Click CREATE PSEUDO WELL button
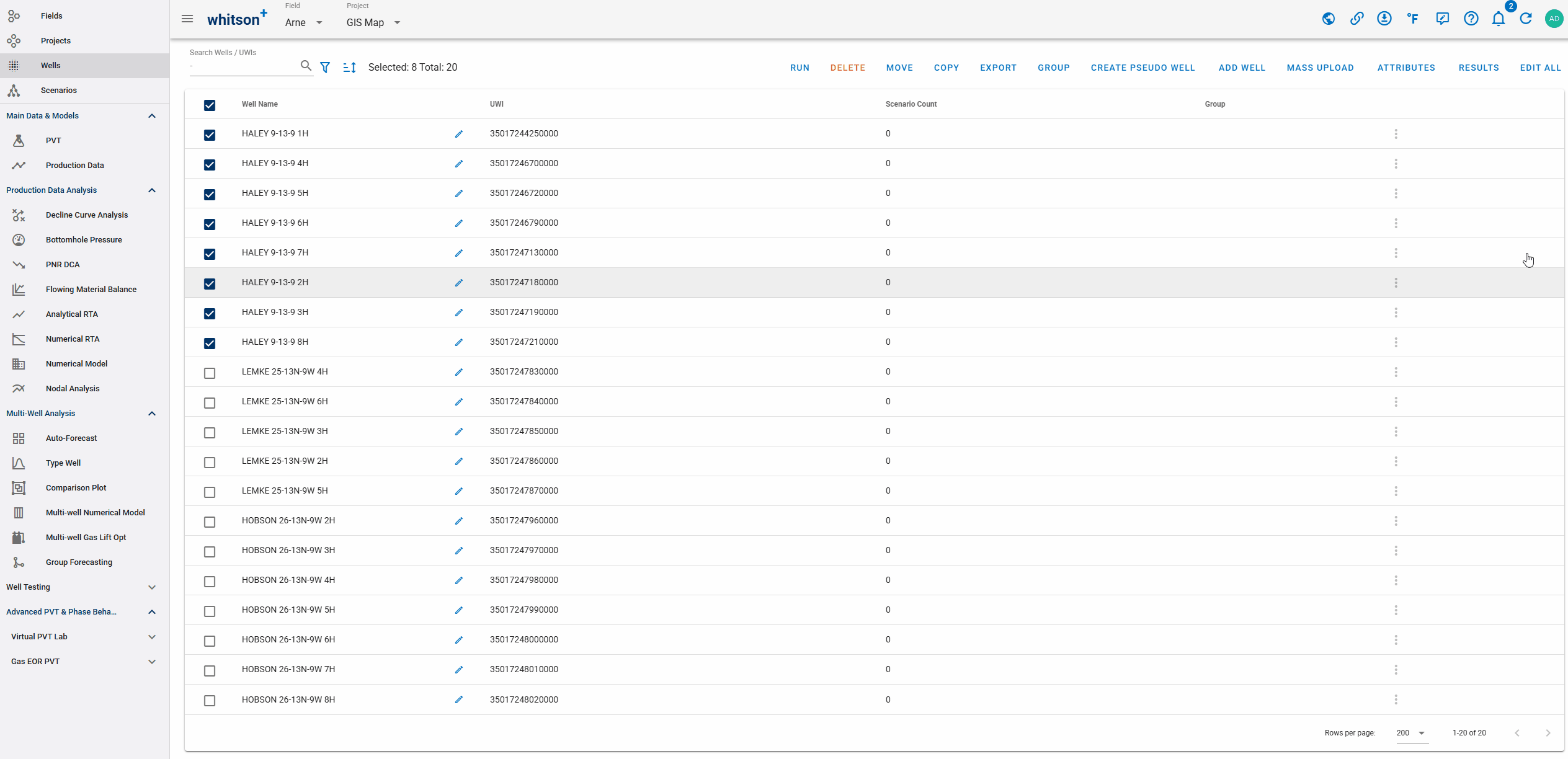The image size is (1568, 759). (x=1143, y=68)
